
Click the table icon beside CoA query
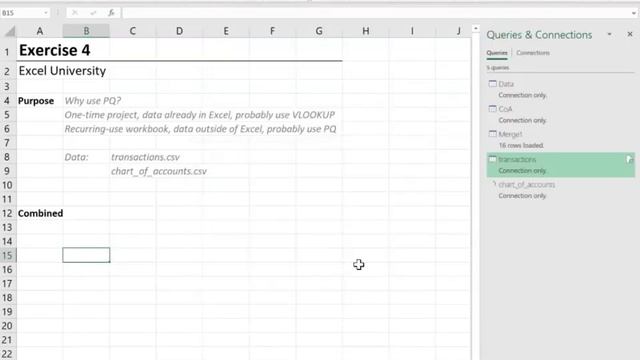click(x=493, y=109)
